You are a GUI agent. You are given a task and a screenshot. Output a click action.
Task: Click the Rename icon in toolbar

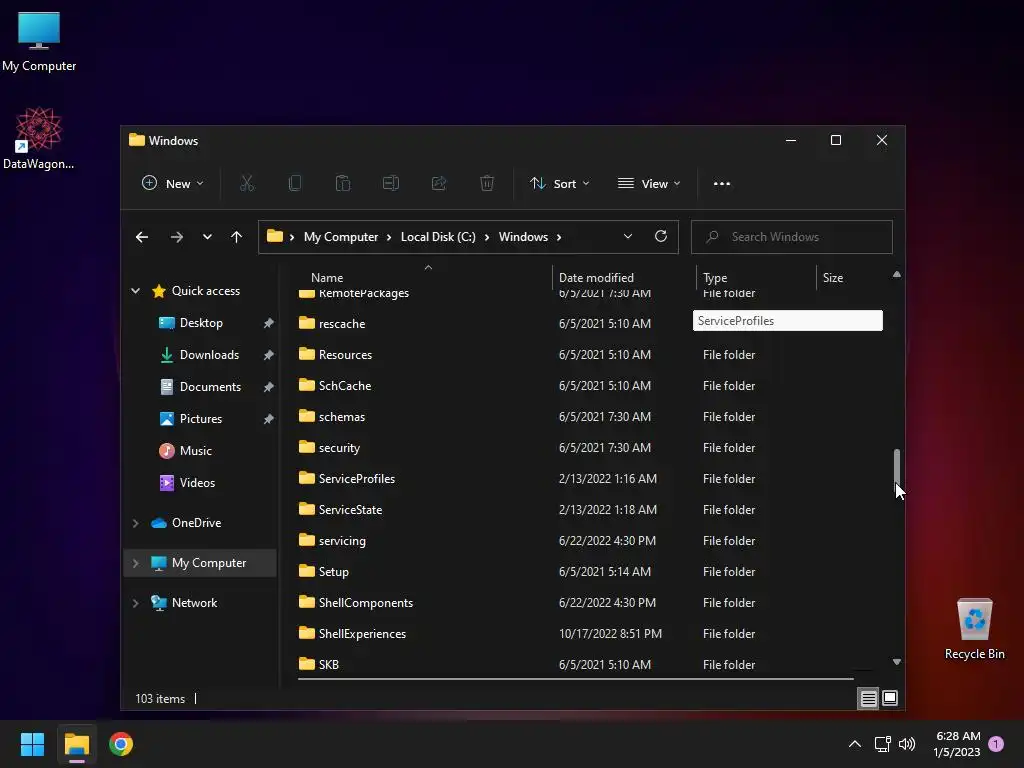click(x=391, y=184)
